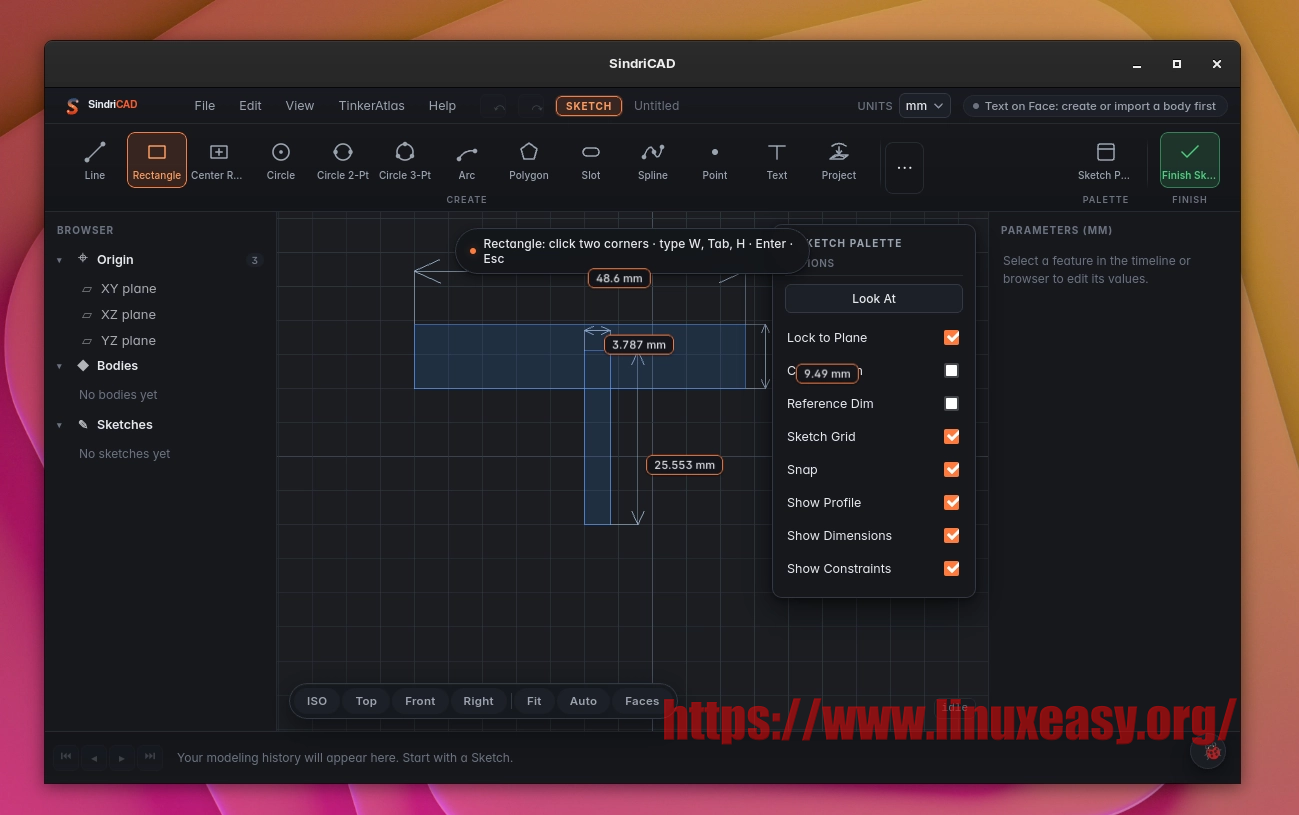1299x815 pixels.
Task: Uncheck Show Constraints
Action: (x=952, y=569)
